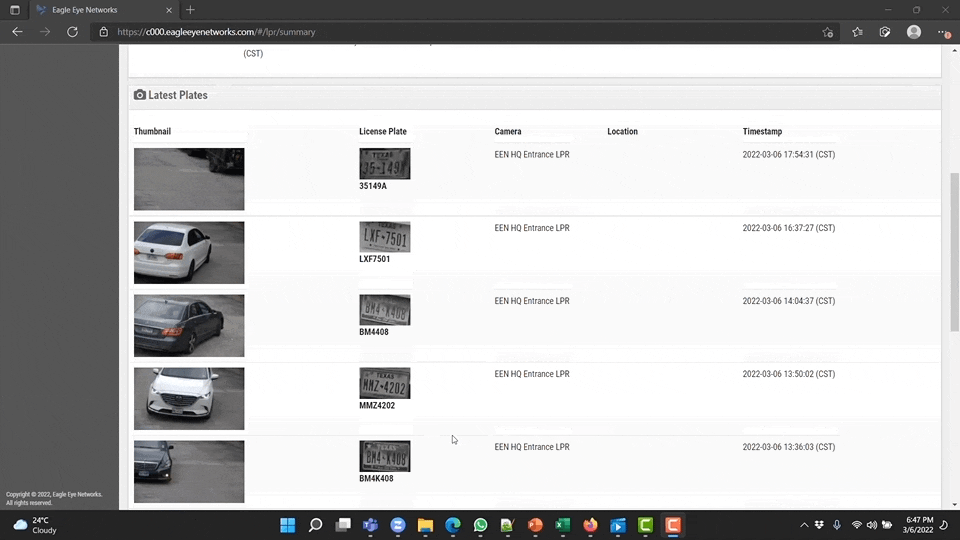
Task: Open dark car thumbnail for BM4K408
Action: [x=189, y=471]
